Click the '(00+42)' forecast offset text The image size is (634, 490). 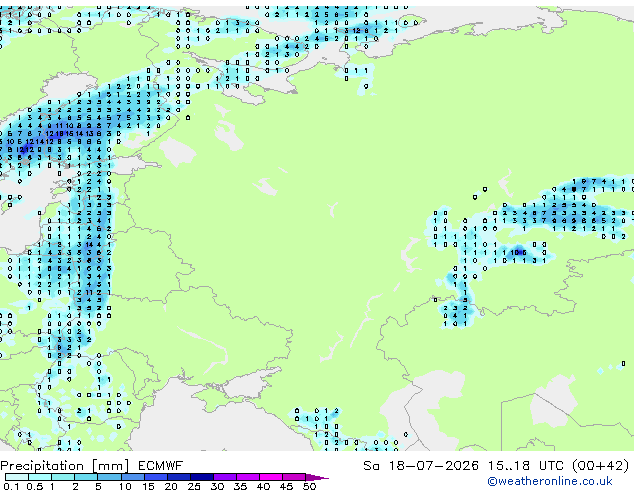pos(601,466)
